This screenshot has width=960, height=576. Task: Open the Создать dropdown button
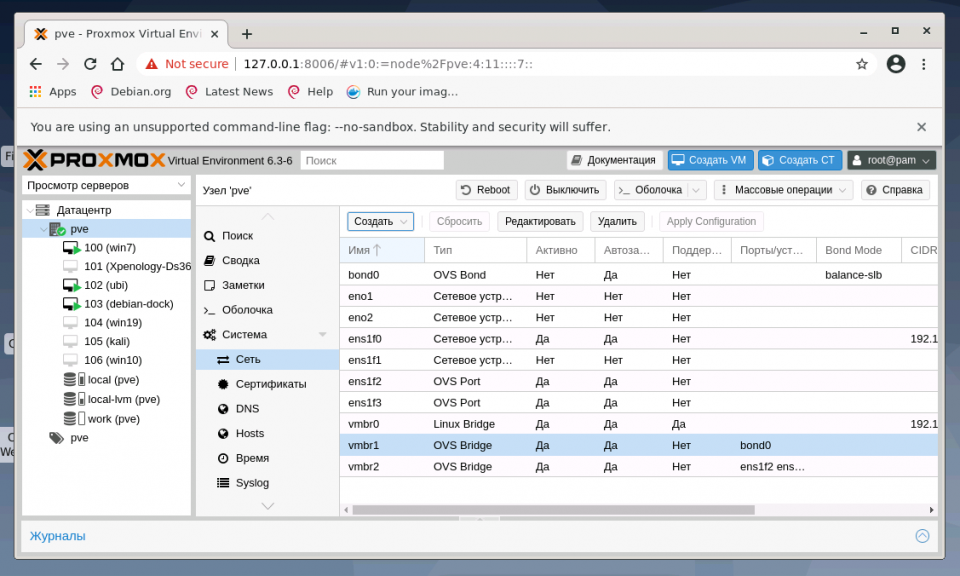[x=380, y=222]
